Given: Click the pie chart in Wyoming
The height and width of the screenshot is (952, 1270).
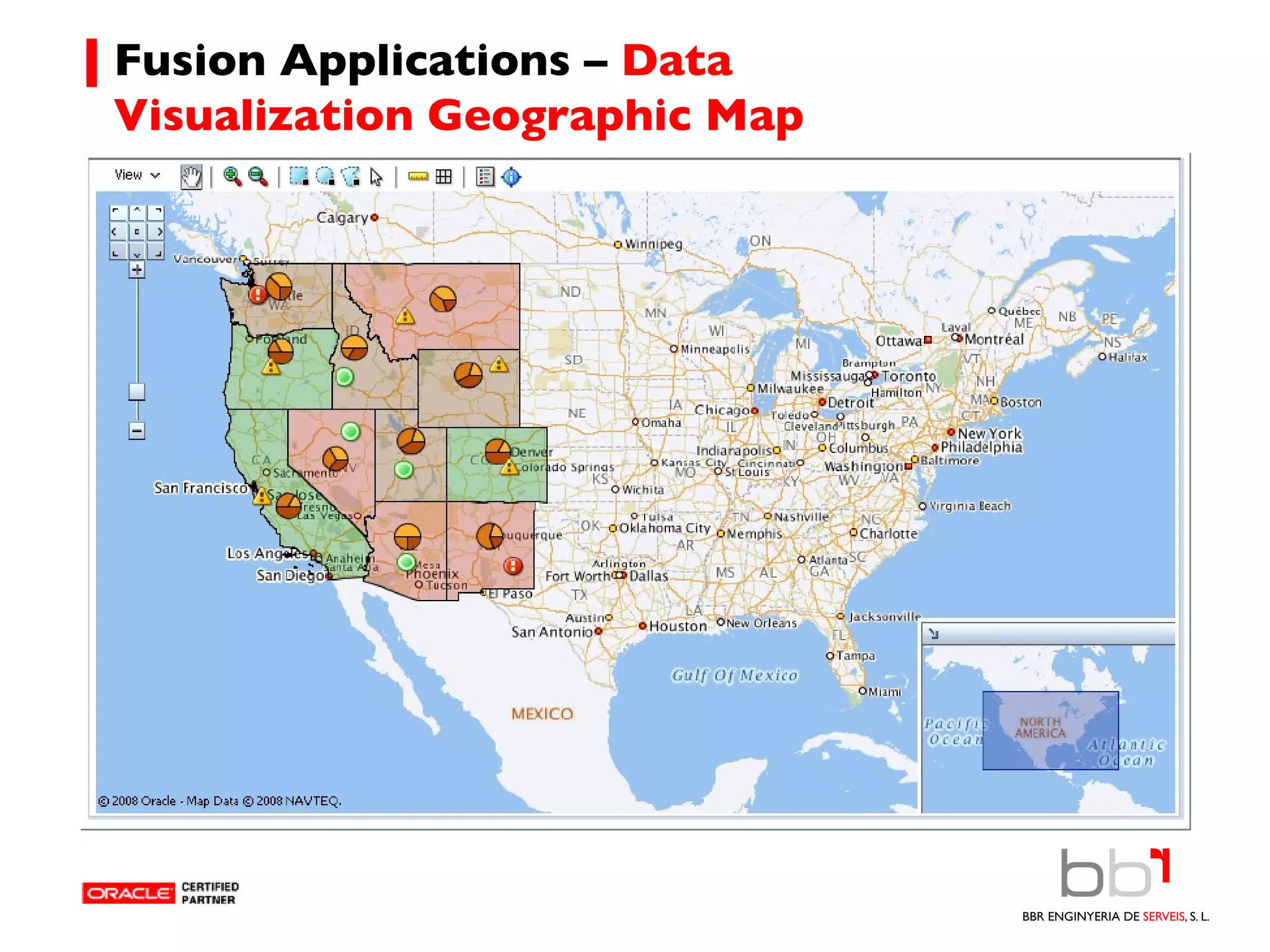Looking at the screenshot, I should pyautogui.click(x=468, y=374).
